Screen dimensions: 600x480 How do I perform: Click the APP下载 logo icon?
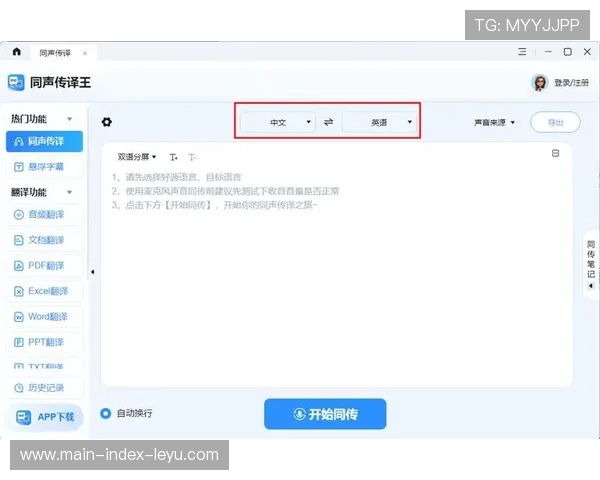[23, 417]
